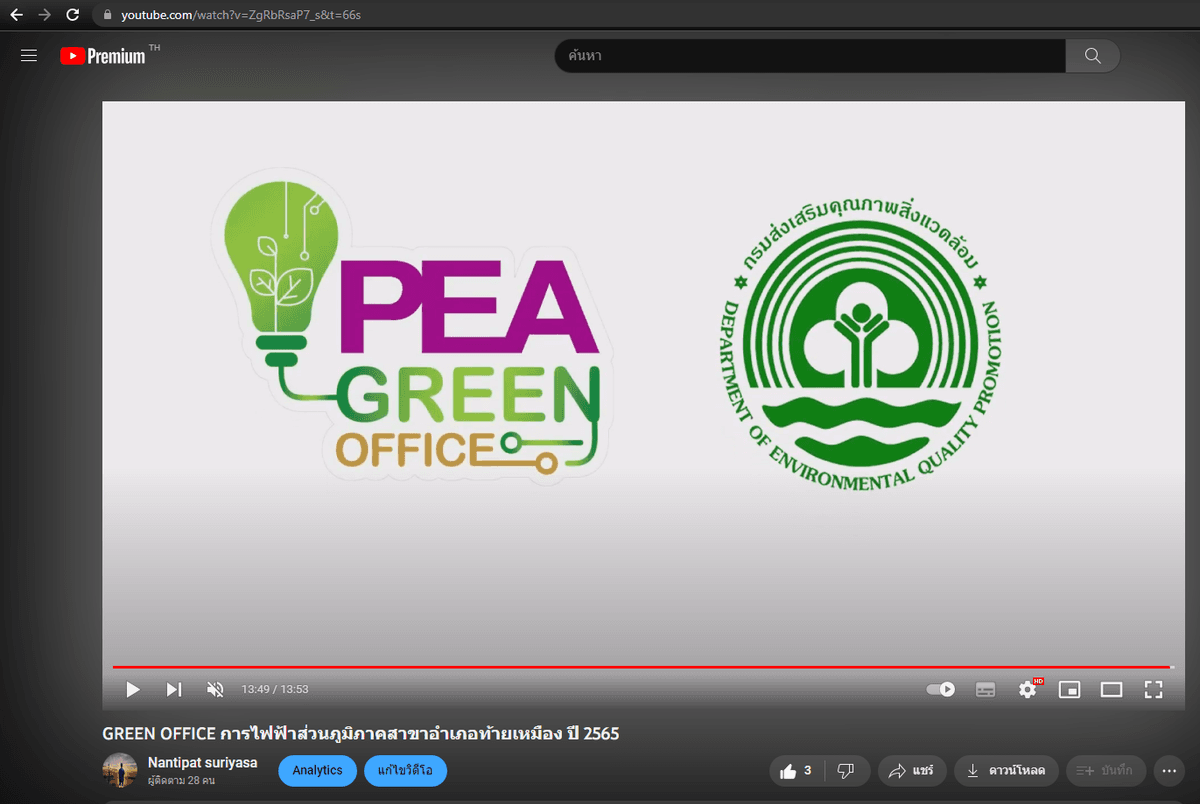Open the YouTube hamburger guide menu

click(x=29, y=56)
